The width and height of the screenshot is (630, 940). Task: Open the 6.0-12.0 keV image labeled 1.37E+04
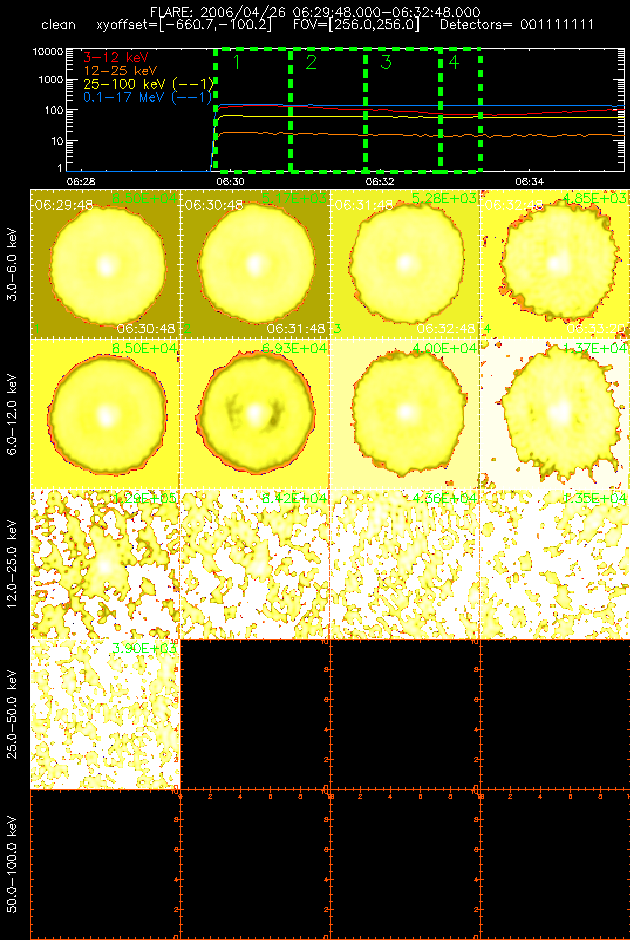554,414
